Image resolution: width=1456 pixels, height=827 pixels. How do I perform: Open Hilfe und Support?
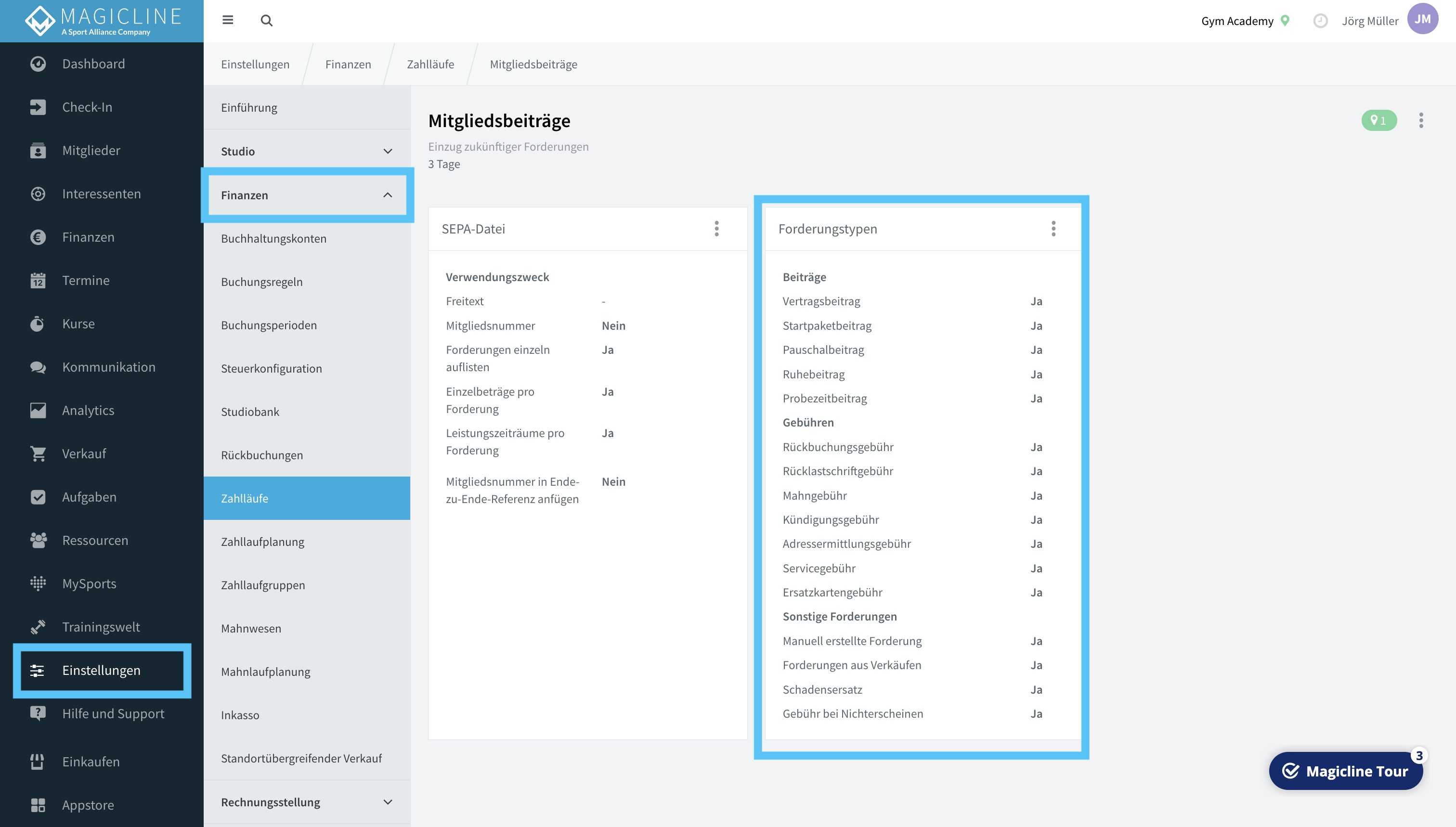tap(102, 713)
